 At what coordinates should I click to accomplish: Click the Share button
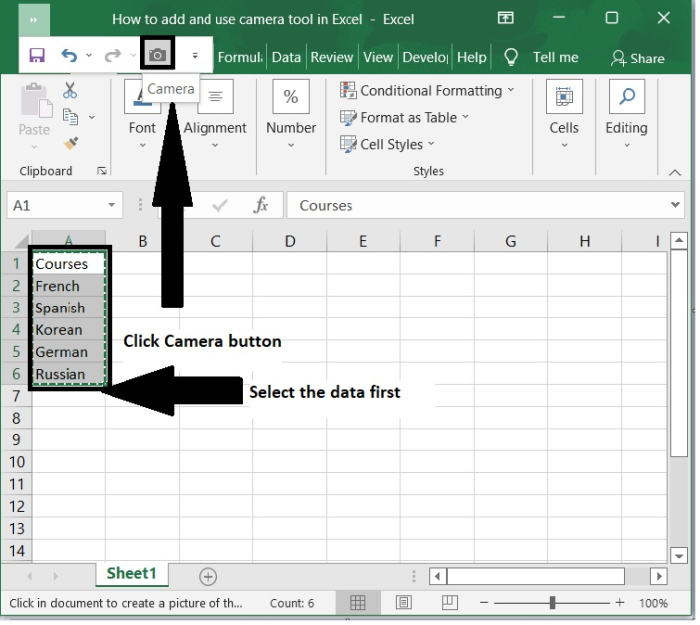coord(638,58)
